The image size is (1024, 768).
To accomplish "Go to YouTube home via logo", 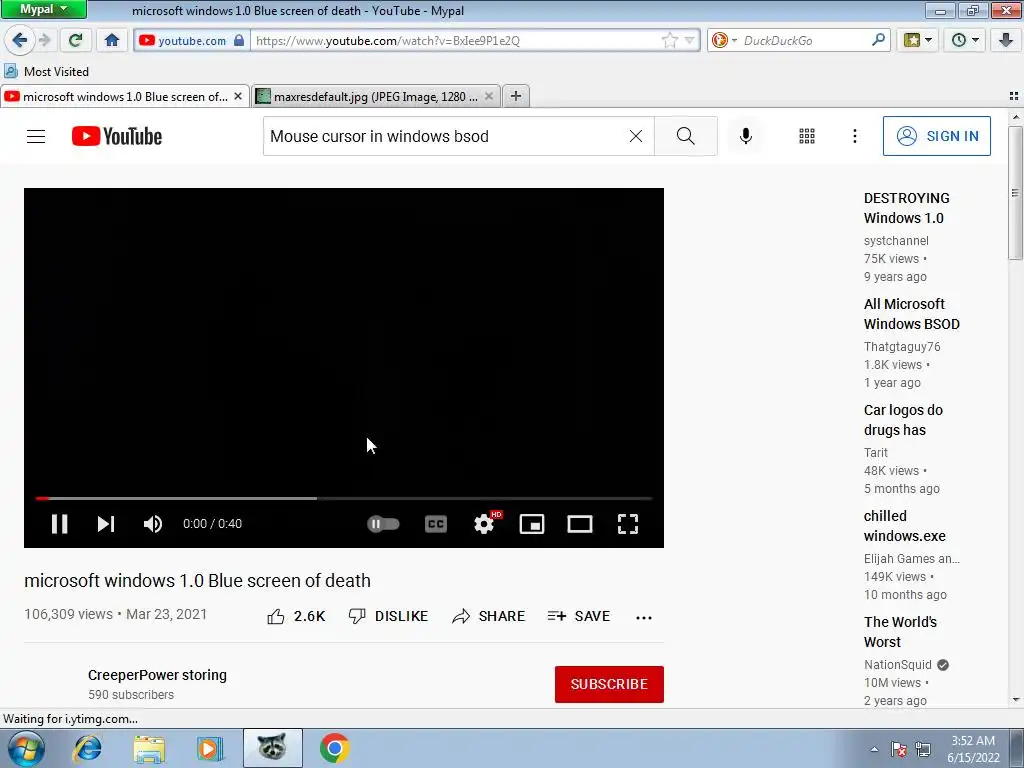I will click(117, 136).
